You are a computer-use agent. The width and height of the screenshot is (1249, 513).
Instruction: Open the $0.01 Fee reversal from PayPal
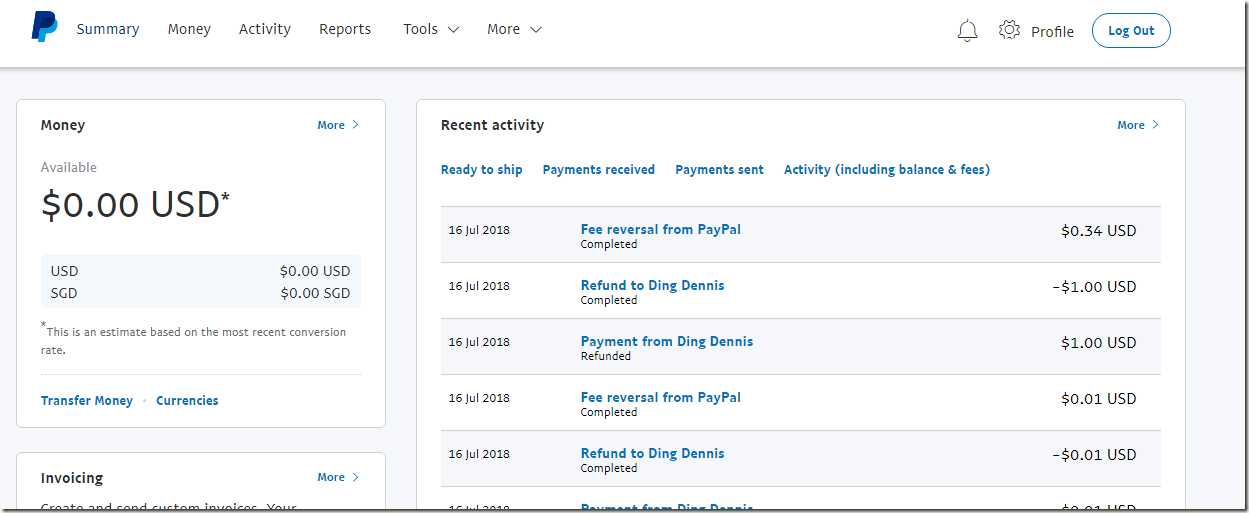point(661,397)
